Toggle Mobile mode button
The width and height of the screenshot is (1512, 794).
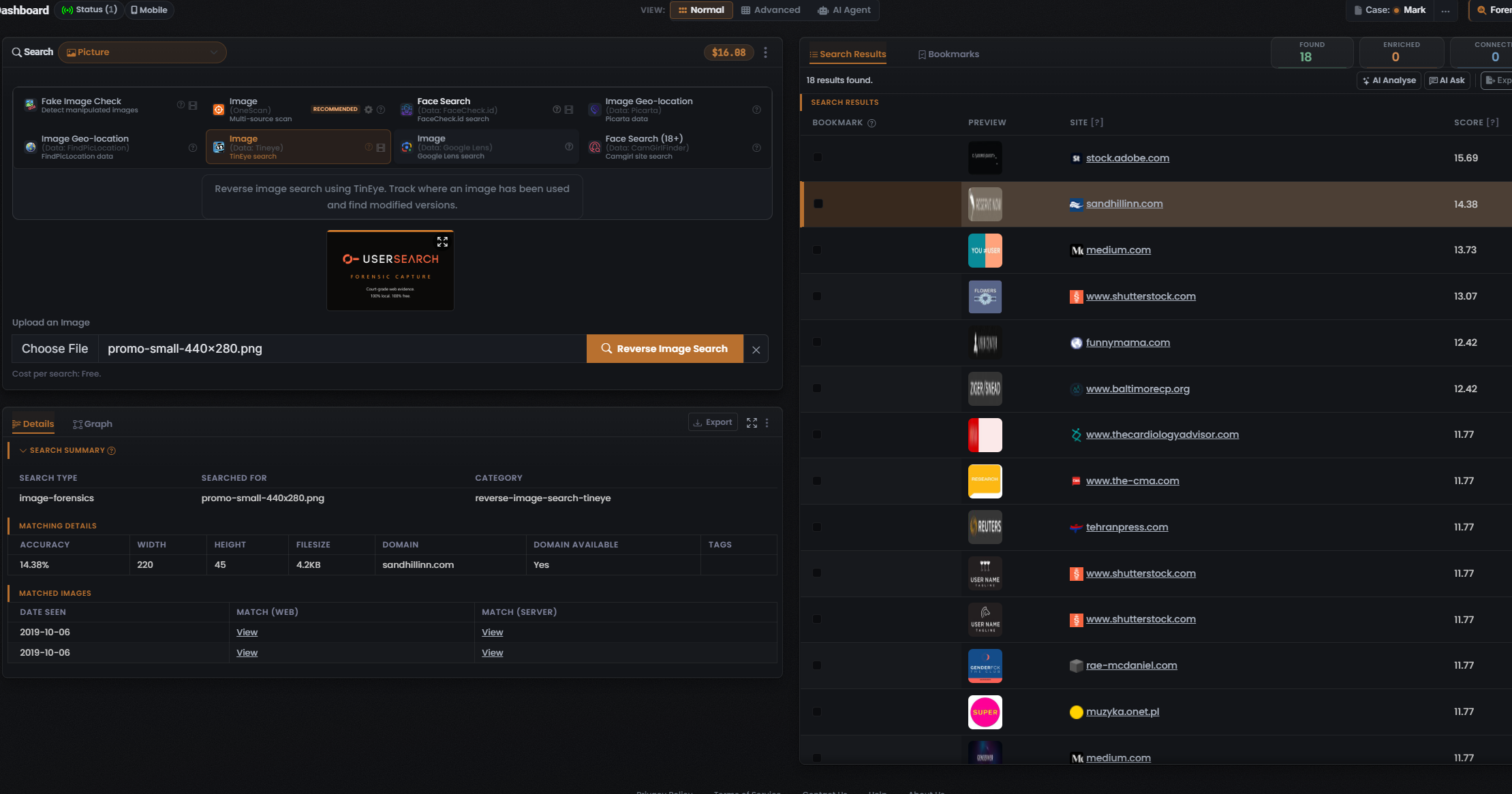(149, 10)
